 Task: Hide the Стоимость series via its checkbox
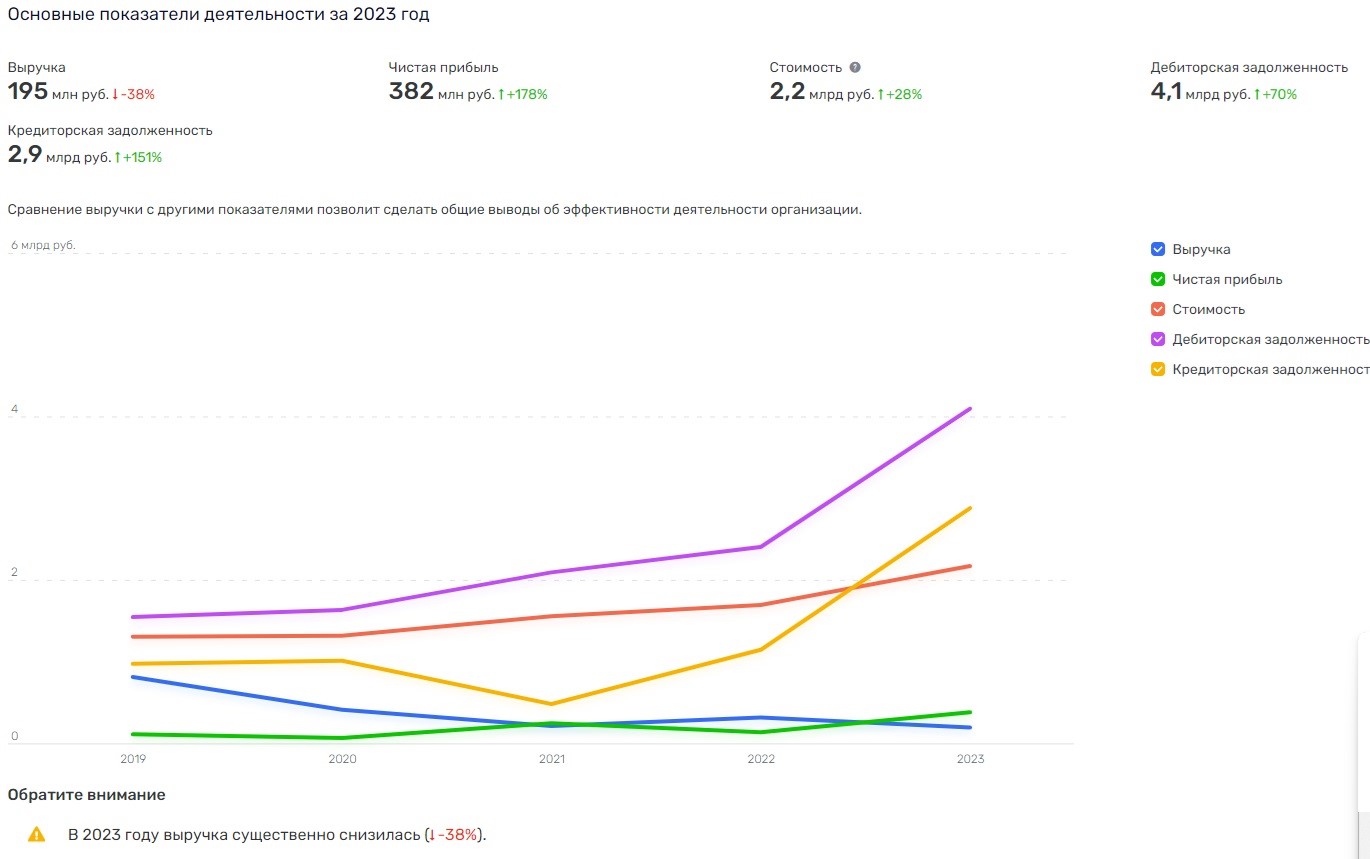pyautogui.click(x=1158, y=310)
